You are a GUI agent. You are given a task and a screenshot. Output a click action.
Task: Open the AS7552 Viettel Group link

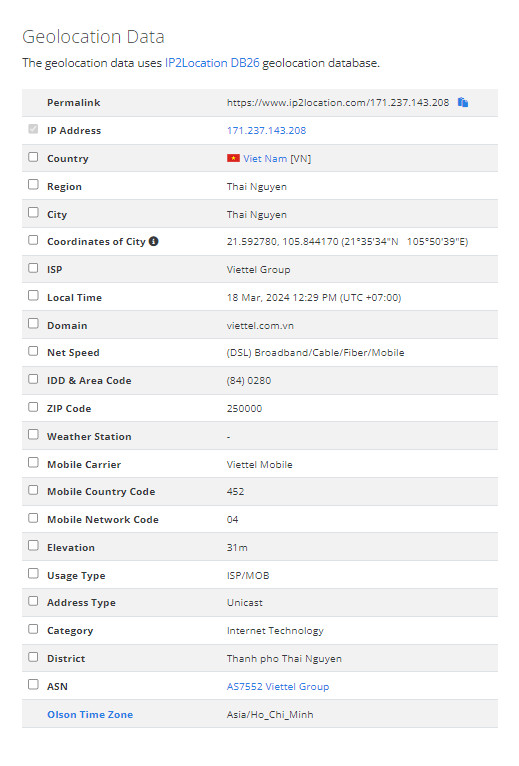pos(278,686)
